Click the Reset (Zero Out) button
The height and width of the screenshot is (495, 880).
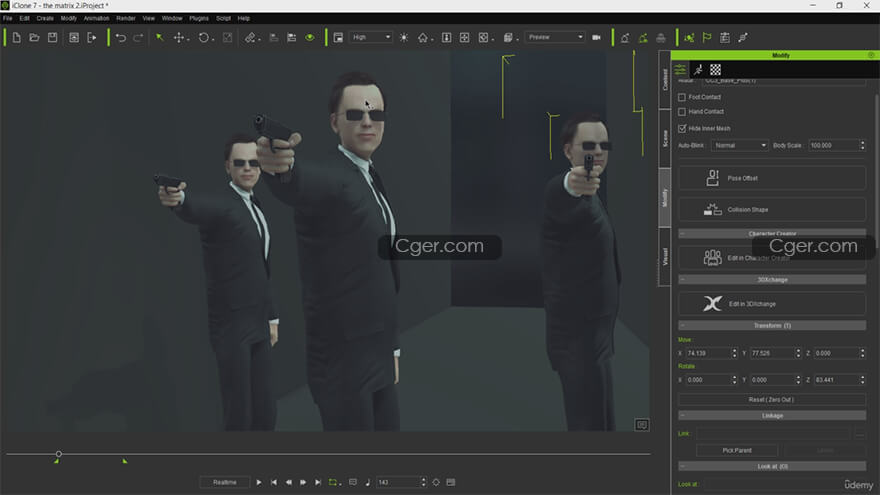pos(771,400)
